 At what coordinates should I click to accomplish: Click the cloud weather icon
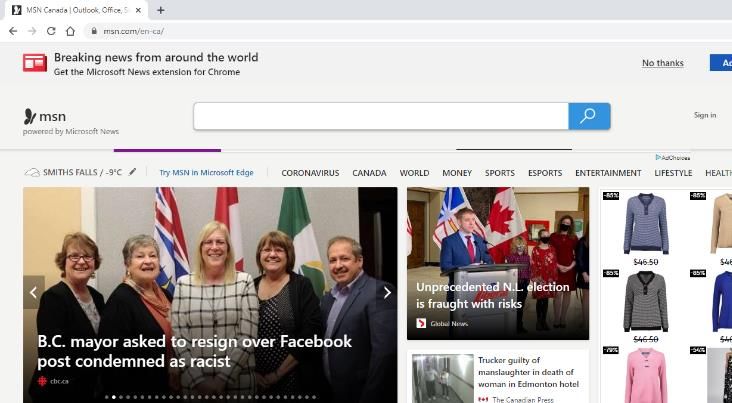tap(32, 173)
